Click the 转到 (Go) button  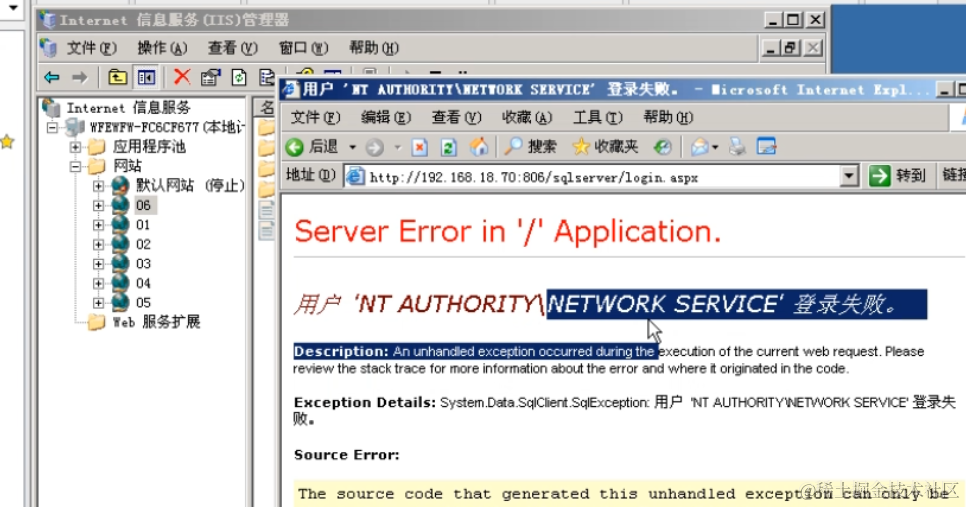coord(898,176)
